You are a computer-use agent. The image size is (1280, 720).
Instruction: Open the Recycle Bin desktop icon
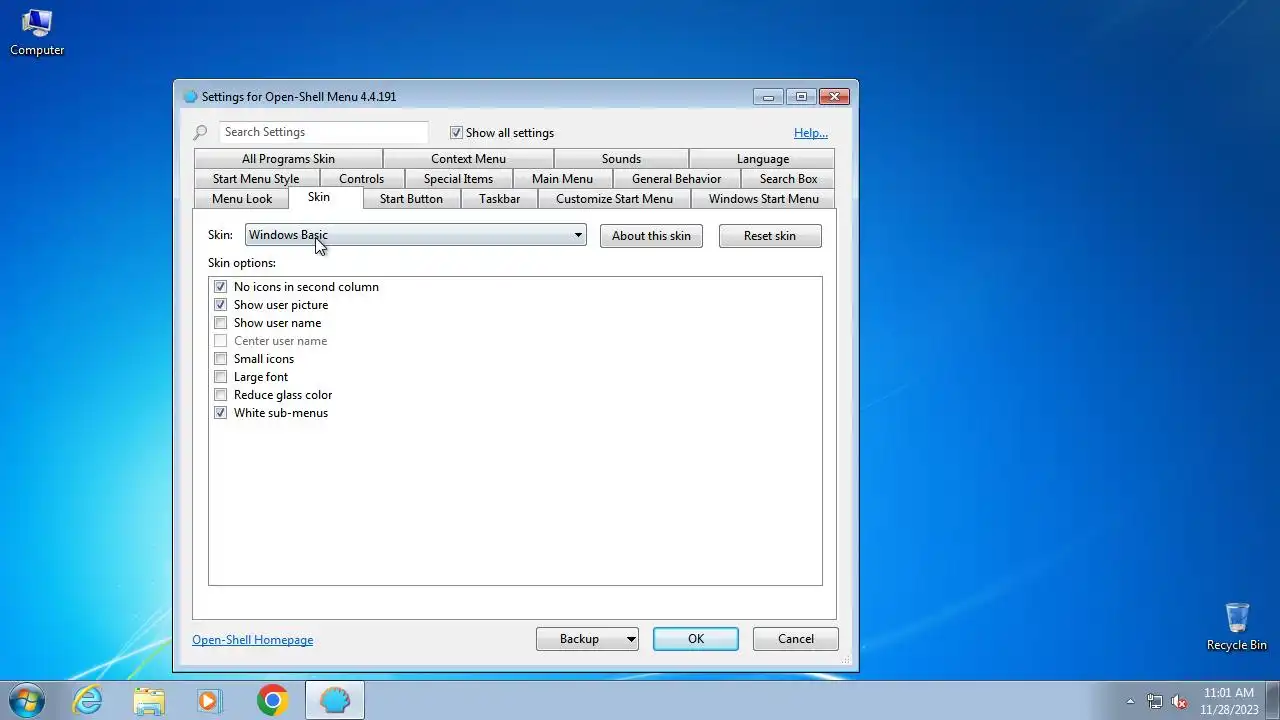tap(1237, 626)
